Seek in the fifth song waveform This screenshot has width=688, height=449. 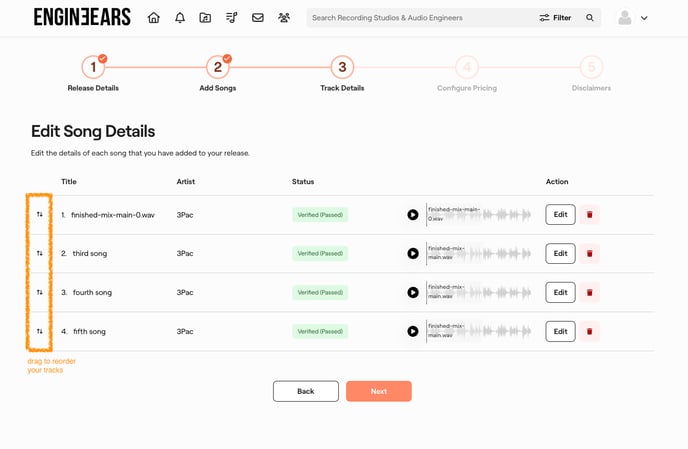click(x=490, y=332)
